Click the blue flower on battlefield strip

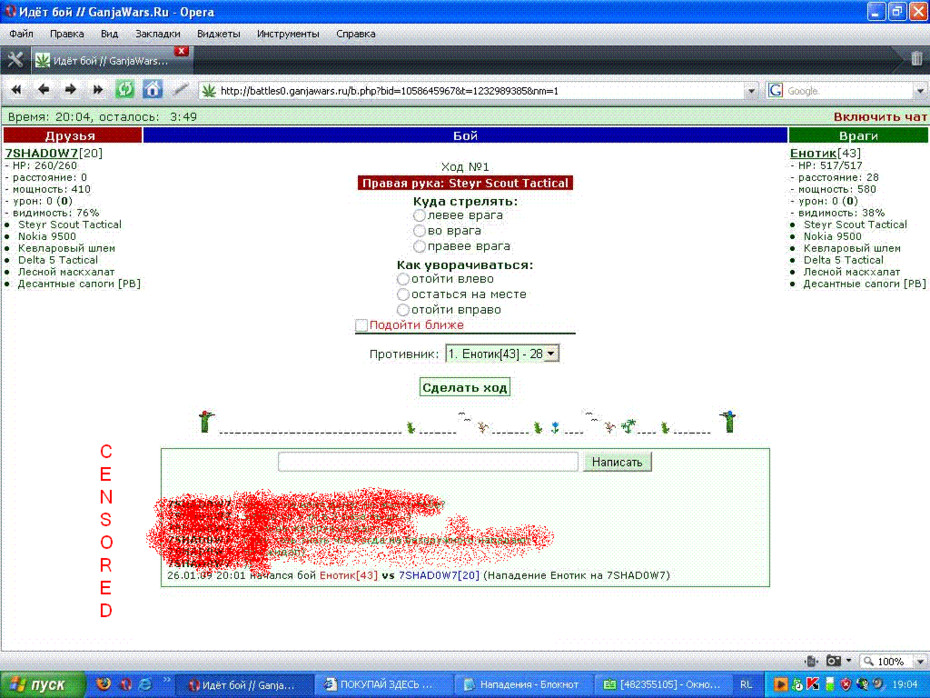(555, 427)
